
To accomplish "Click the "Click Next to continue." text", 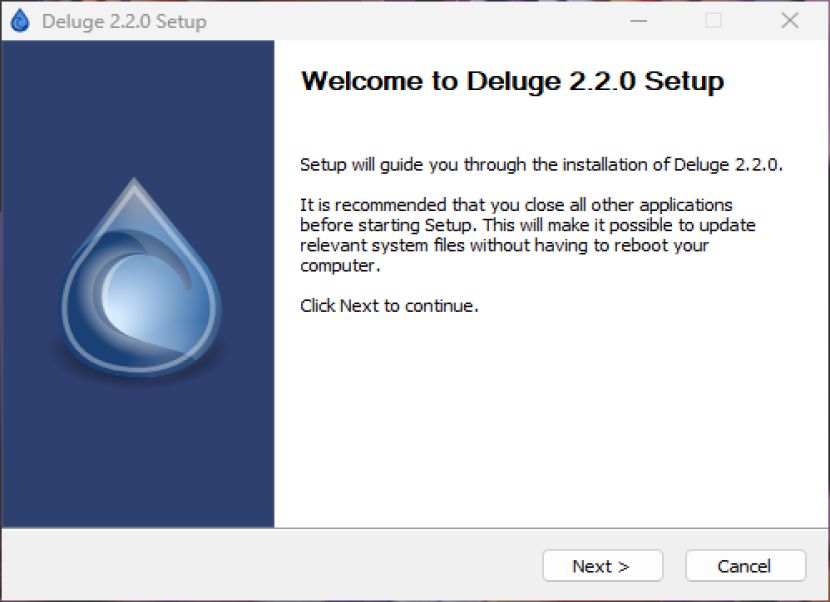I will pos(389,306).
